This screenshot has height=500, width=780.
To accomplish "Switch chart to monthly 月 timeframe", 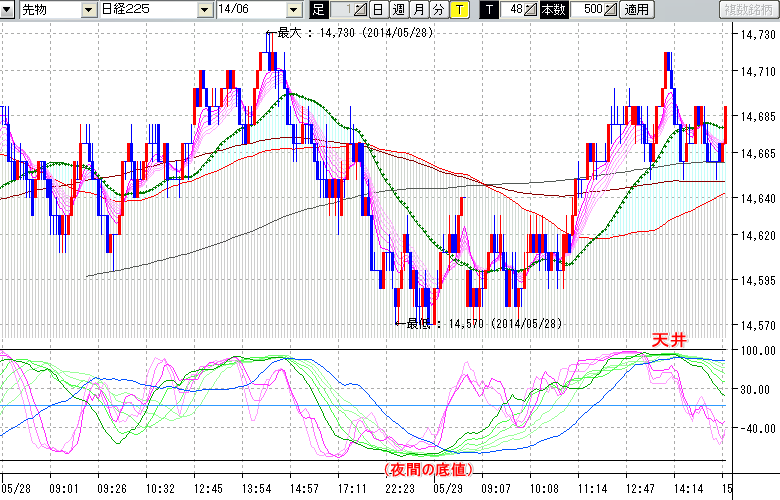I will pyautogui.click(x=418, y=10).
